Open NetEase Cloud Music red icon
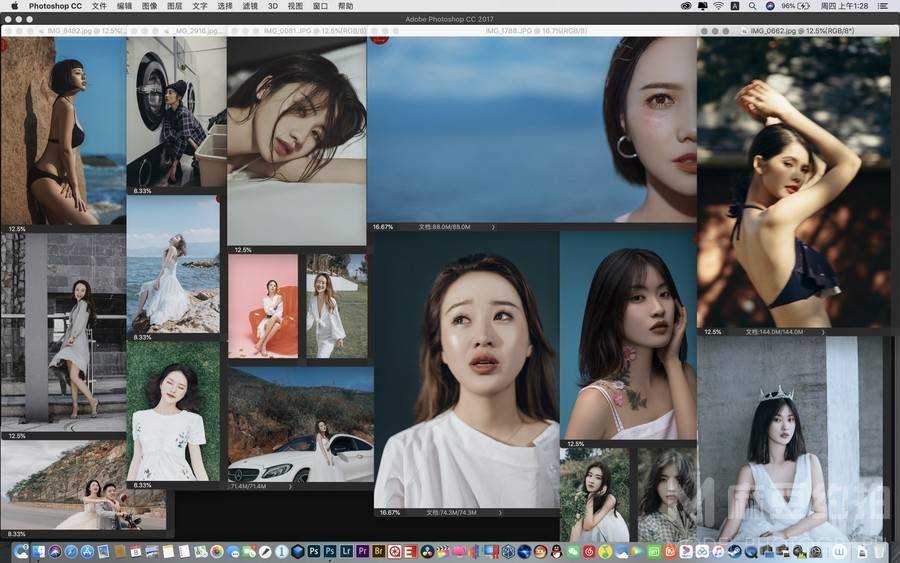This screenshot has height=563, width=900. [589, 552]
